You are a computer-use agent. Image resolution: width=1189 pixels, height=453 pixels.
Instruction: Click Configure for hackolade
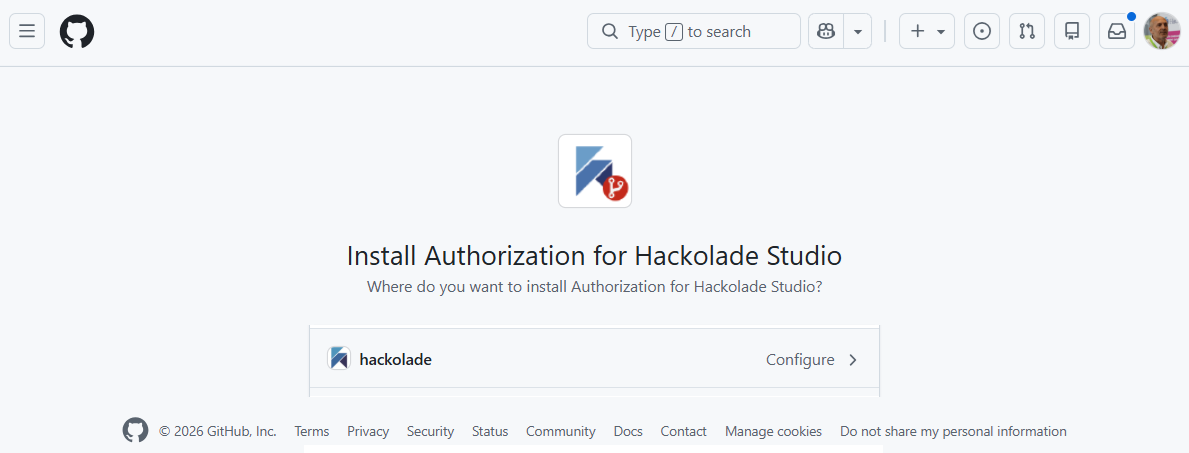(800, 360)
